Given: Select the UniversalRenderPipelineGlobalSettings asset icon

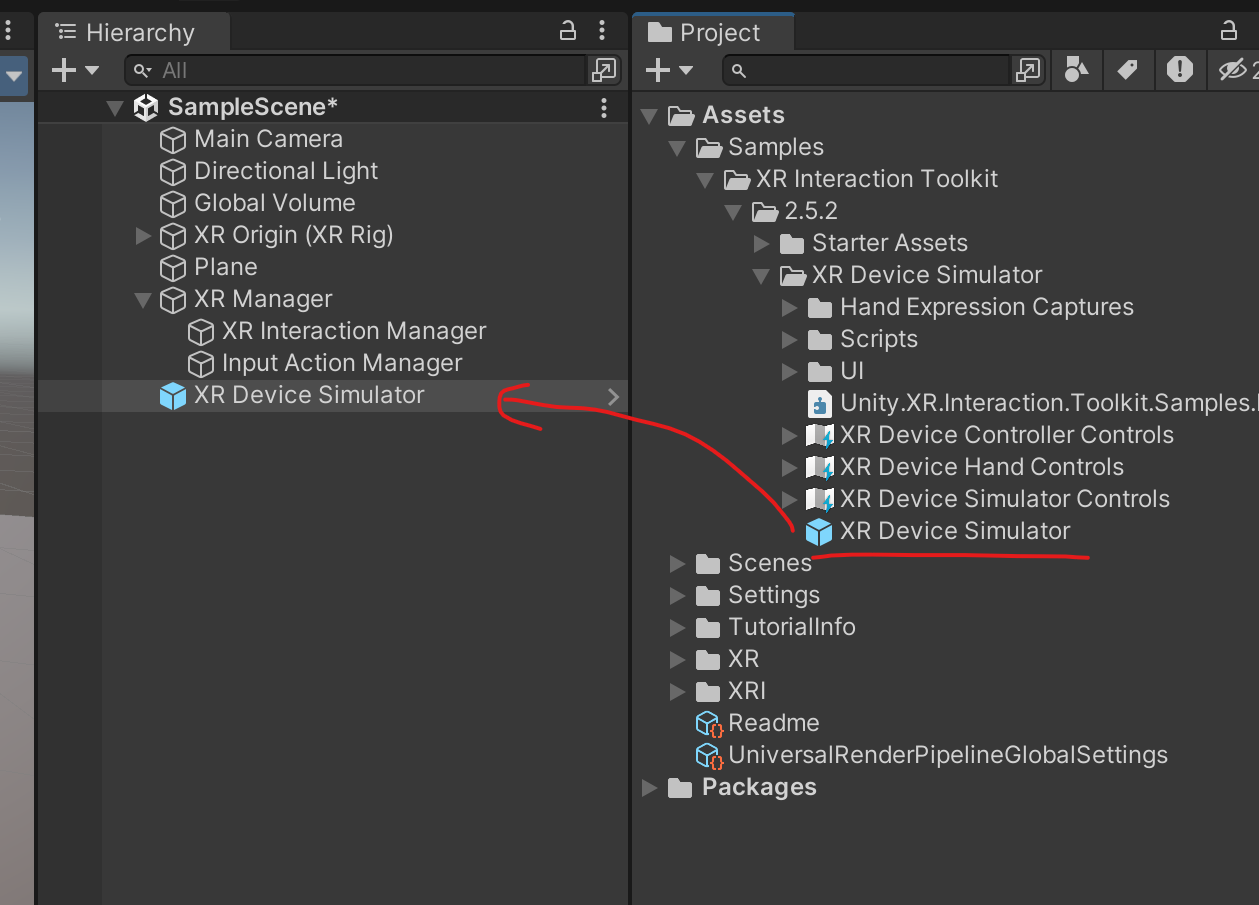Looking at the screenshot, I should click(709, 755).
